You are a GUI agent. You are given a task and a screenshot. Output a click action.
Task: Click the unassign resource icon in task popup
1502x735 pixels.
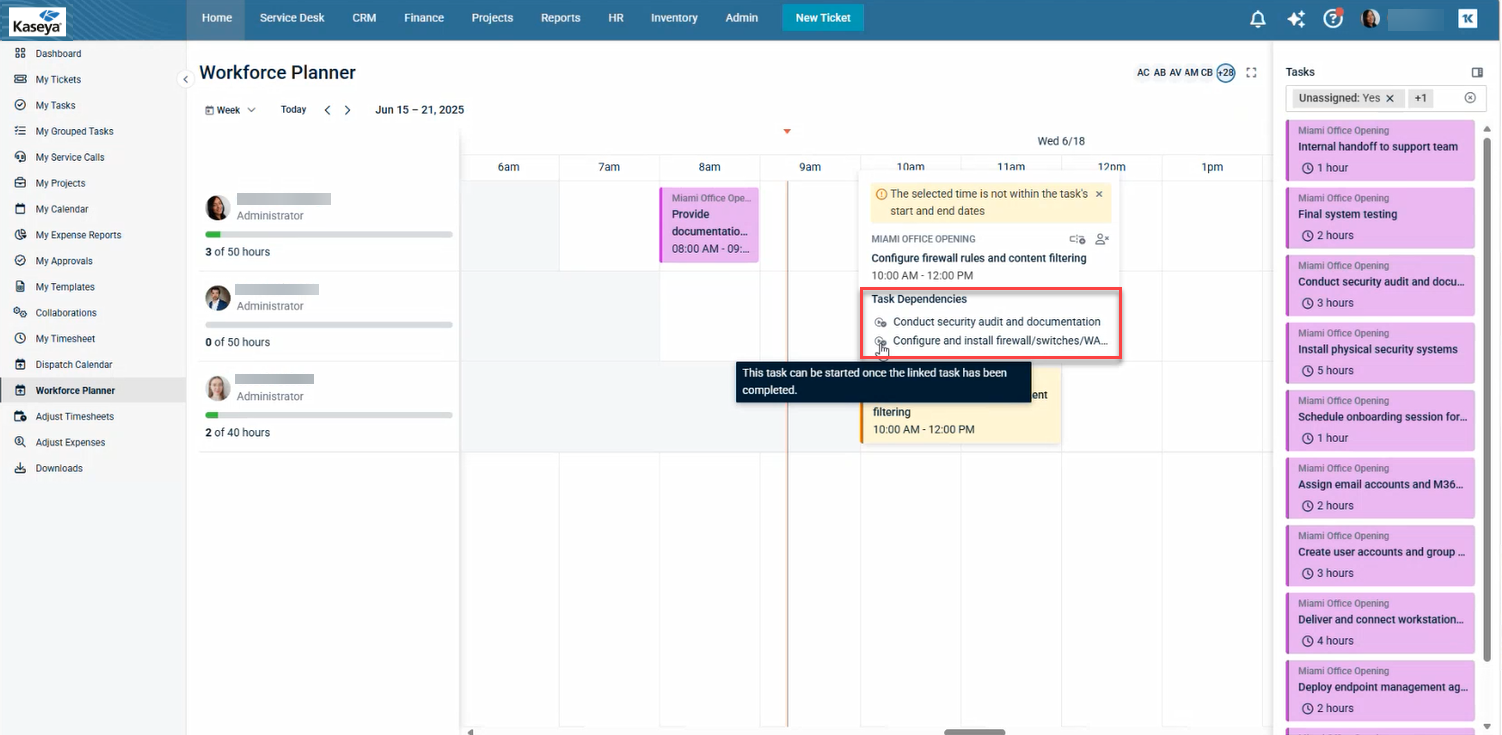pyautogui.click(x=1102, y=239)
